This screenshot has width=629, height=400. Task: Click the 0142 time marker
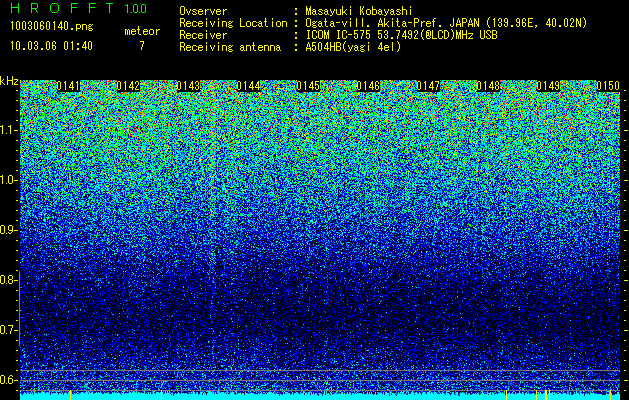(x=128, y=86)
